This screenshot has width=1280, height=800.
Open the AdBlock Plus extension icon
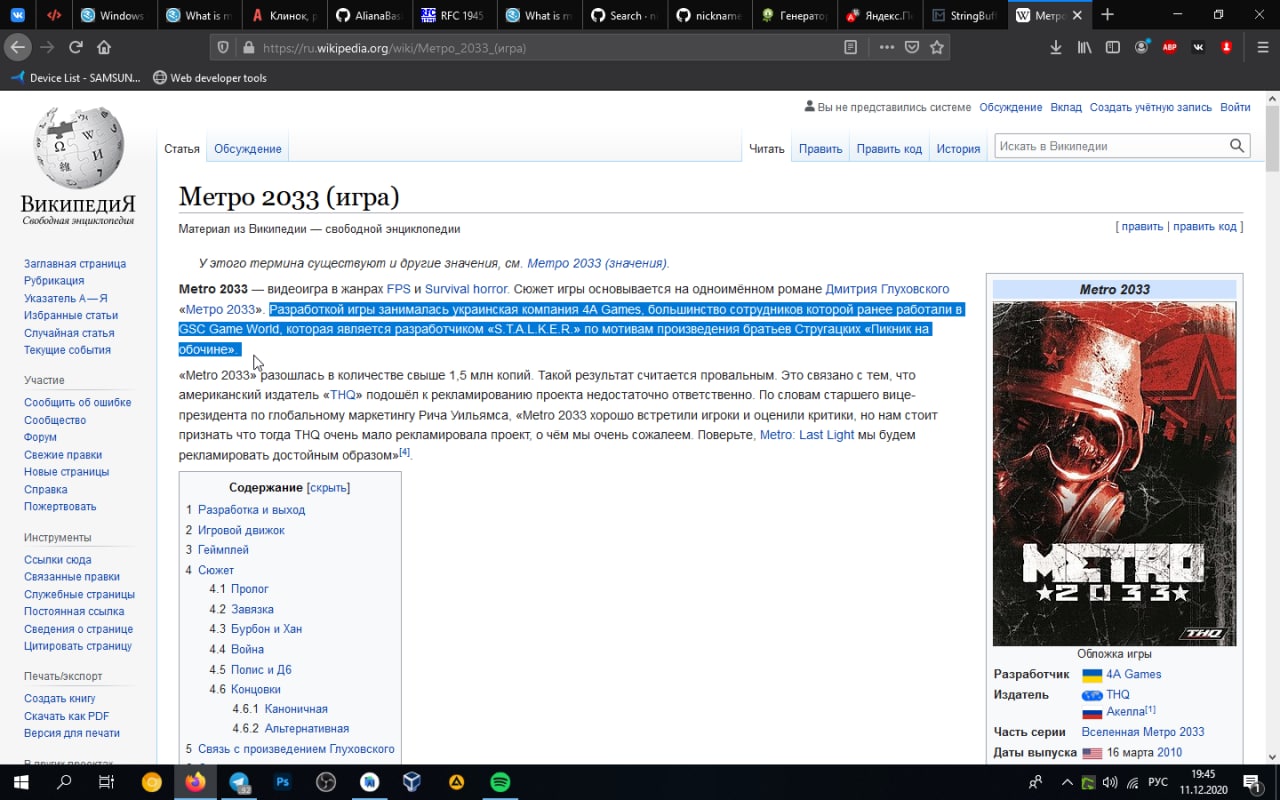(1170, 47)
